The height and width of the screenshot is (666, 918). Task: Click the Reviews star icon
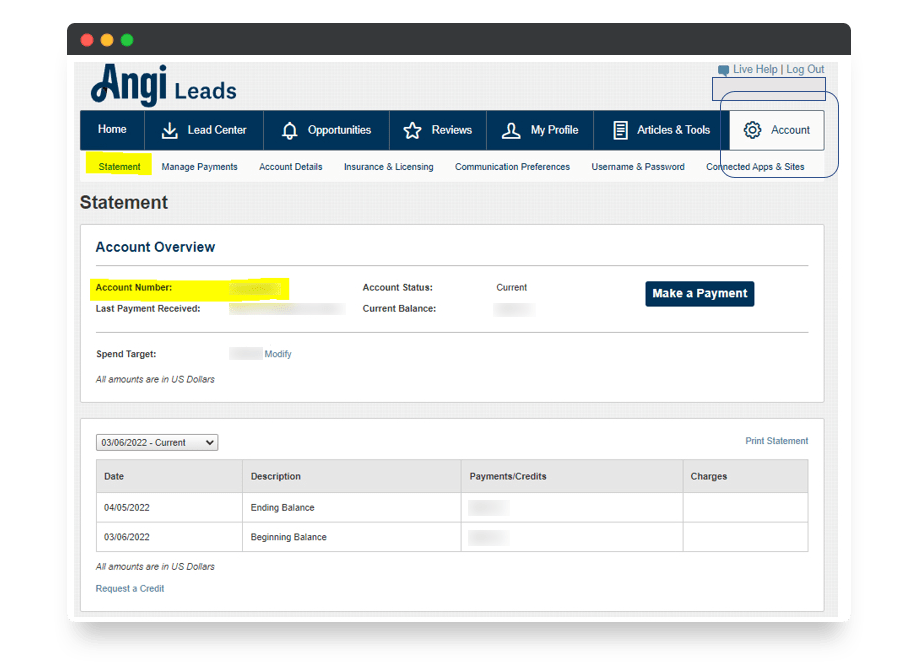[413, 129]
